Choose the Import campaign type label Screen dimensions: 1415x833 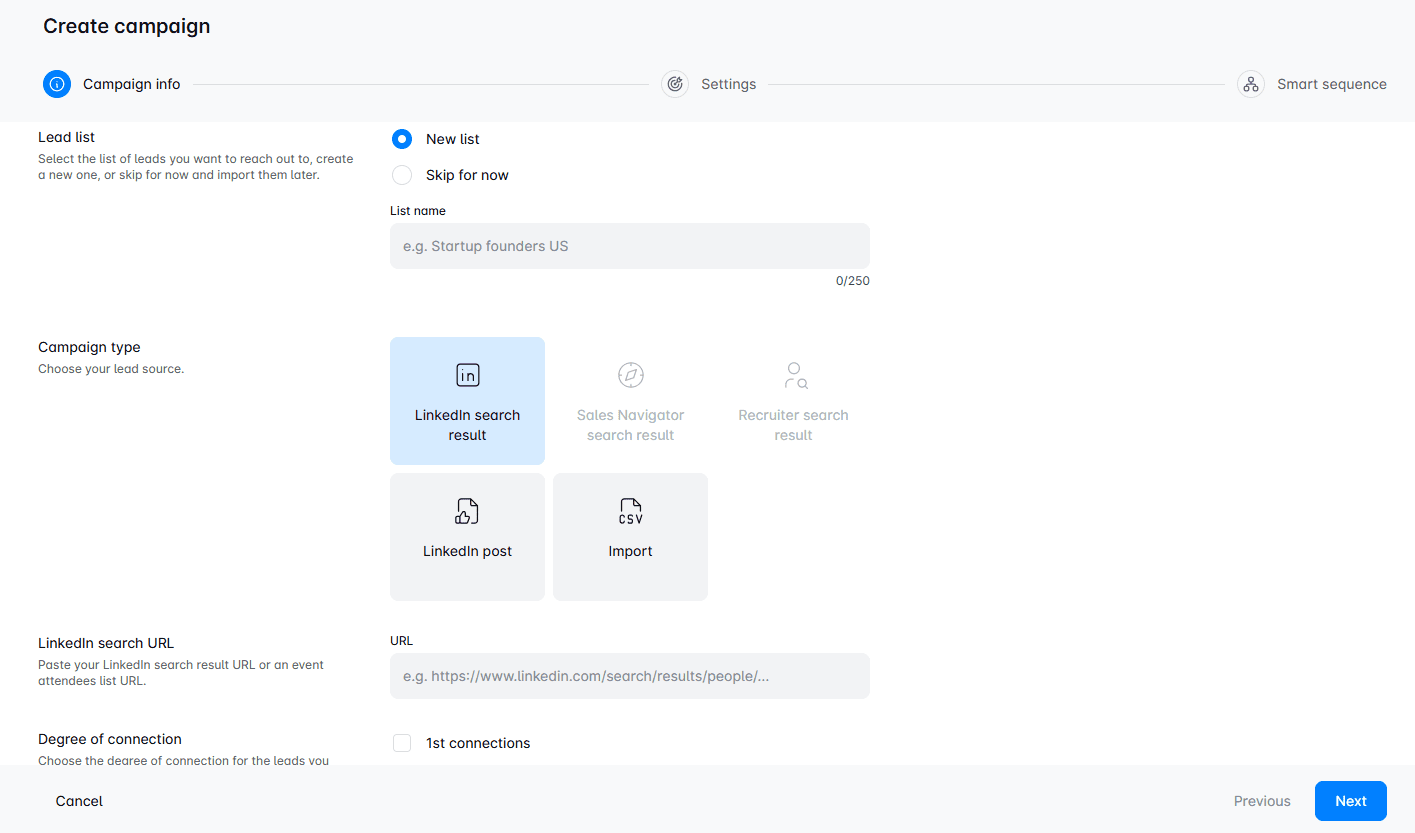(630, 551)
